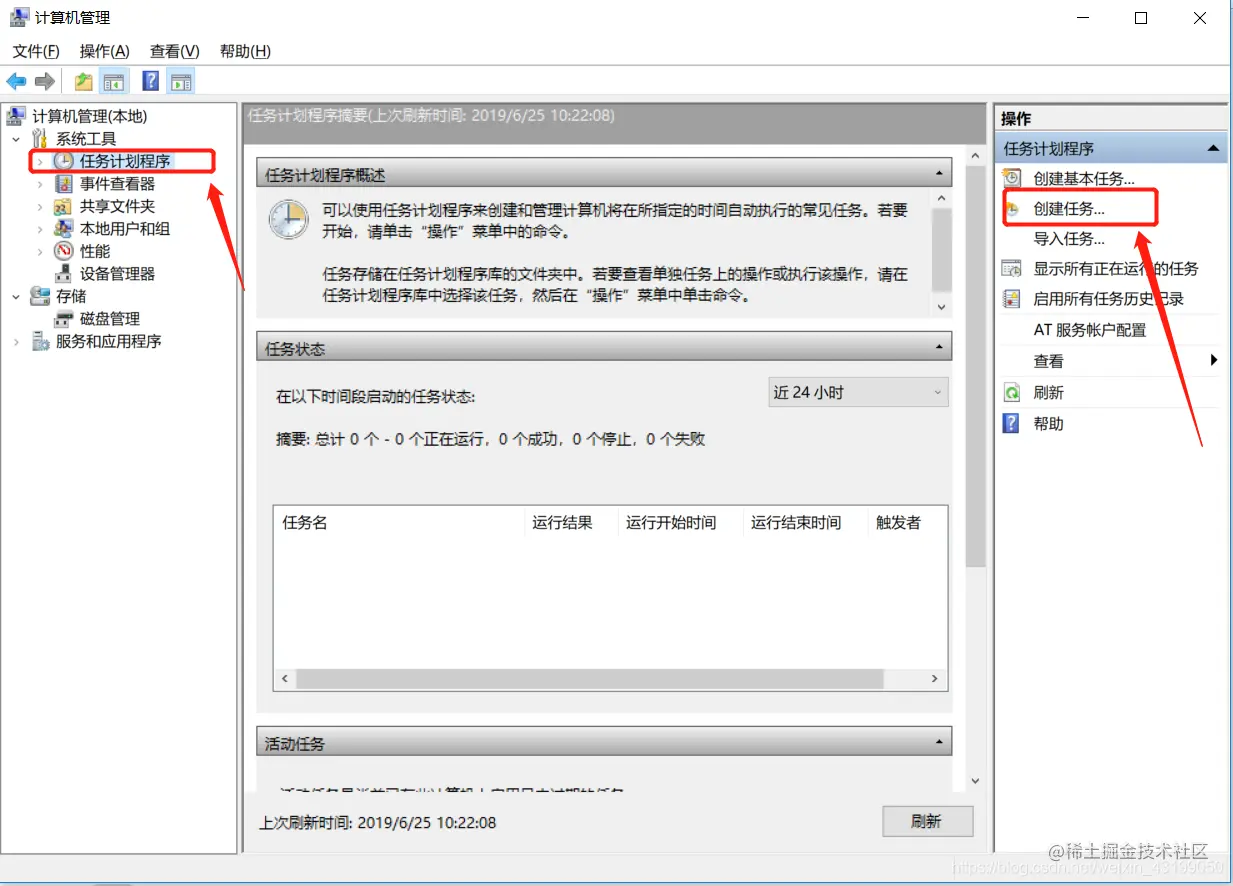Viewport: 1233px width, 886px height.
Task: Click the window title bar app icon
Action: pos(20,18)
